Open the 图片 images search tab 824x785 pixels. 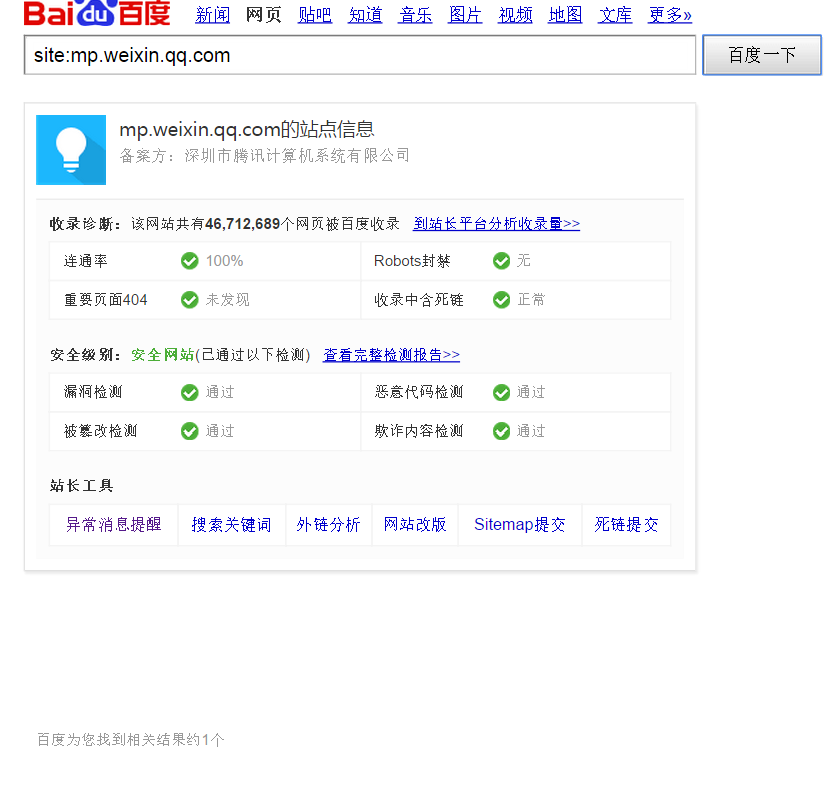465,15
